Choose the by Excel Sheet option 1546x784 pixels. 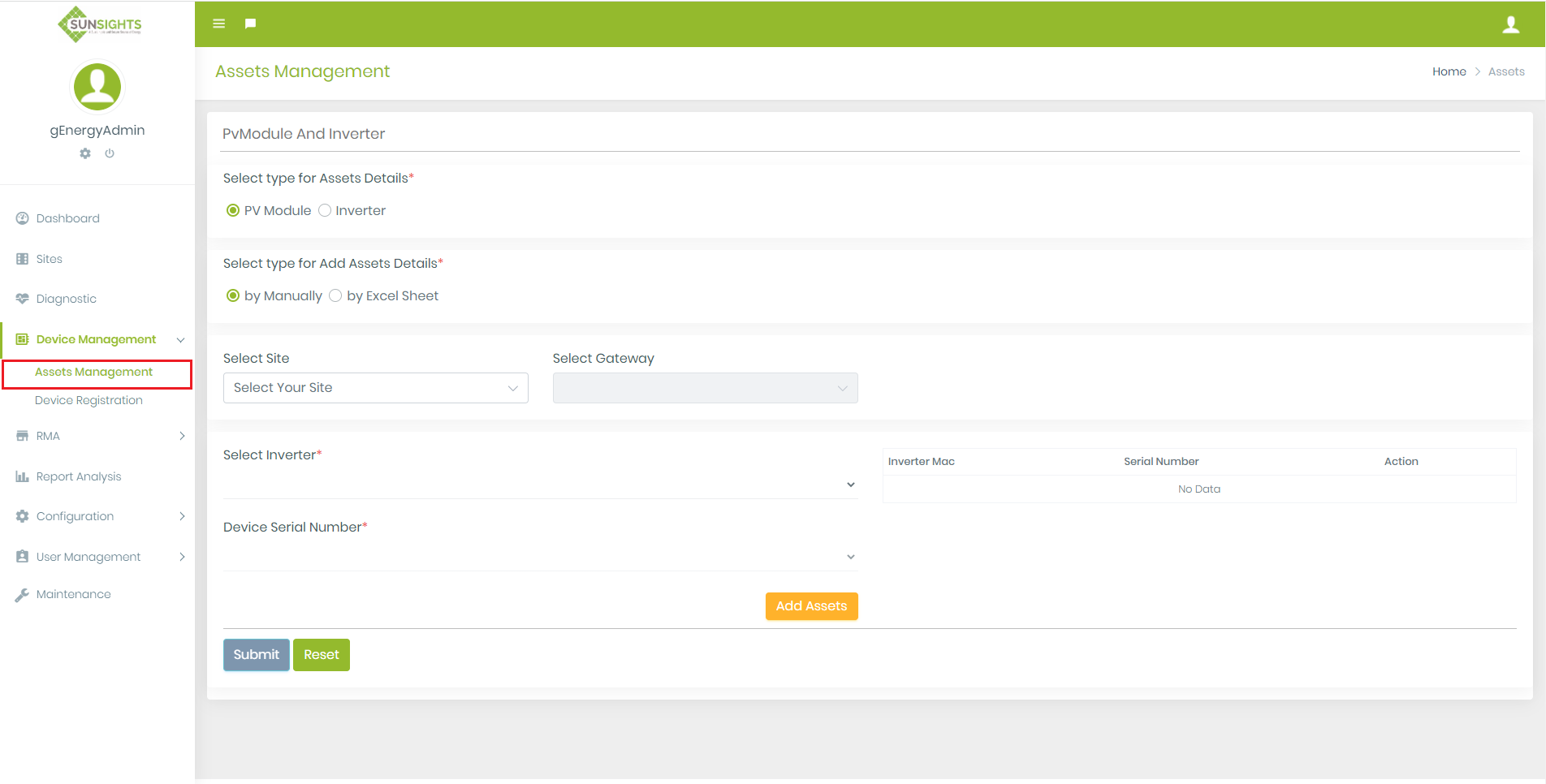tap(335, 295)
